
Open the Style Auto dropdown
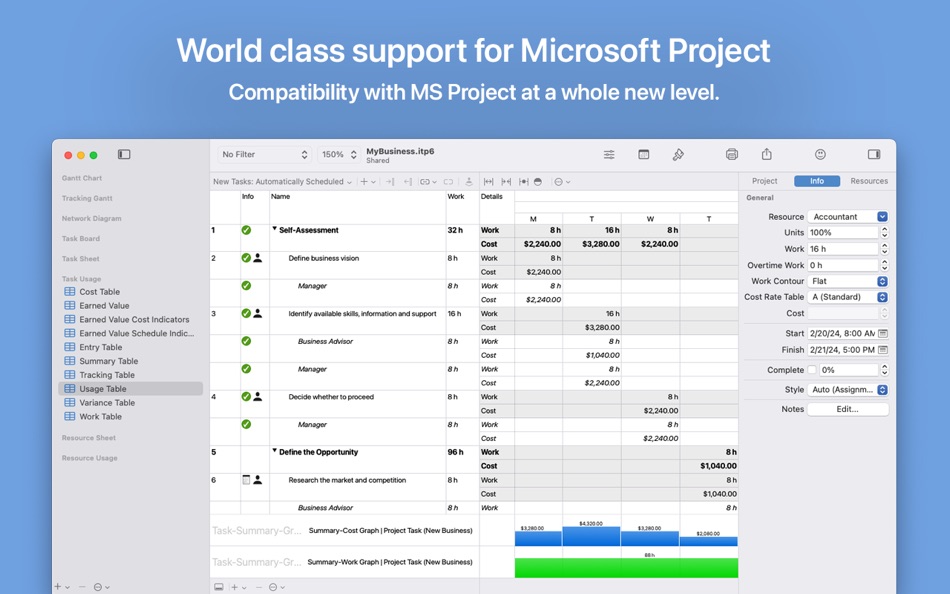pos(848,390)
